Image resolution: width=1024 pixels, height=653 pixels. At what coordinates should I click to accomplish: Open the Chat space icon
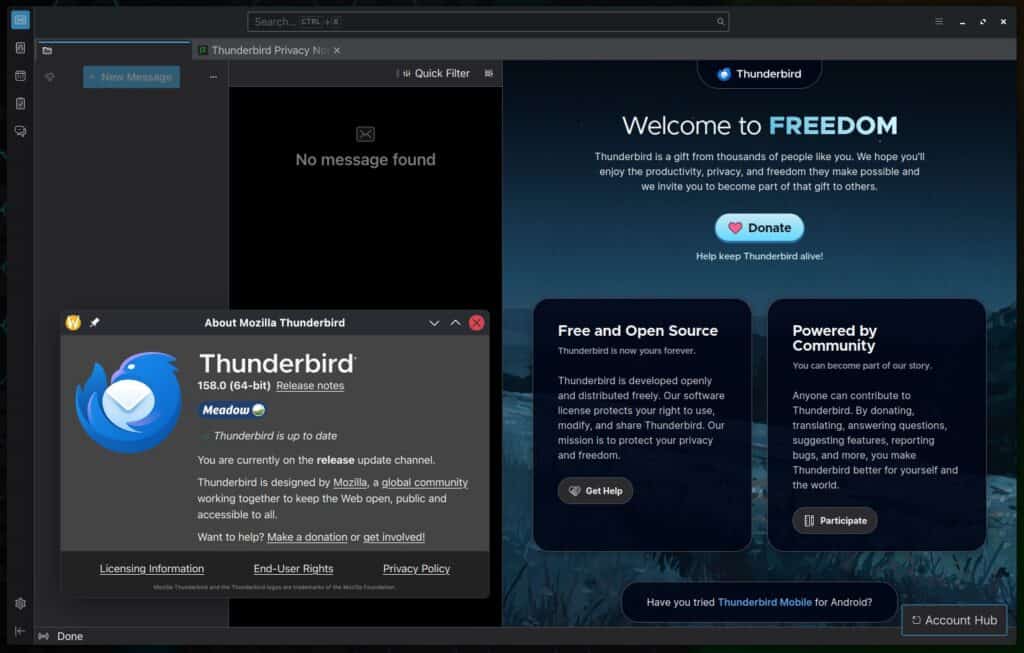(x=20, y=131)
